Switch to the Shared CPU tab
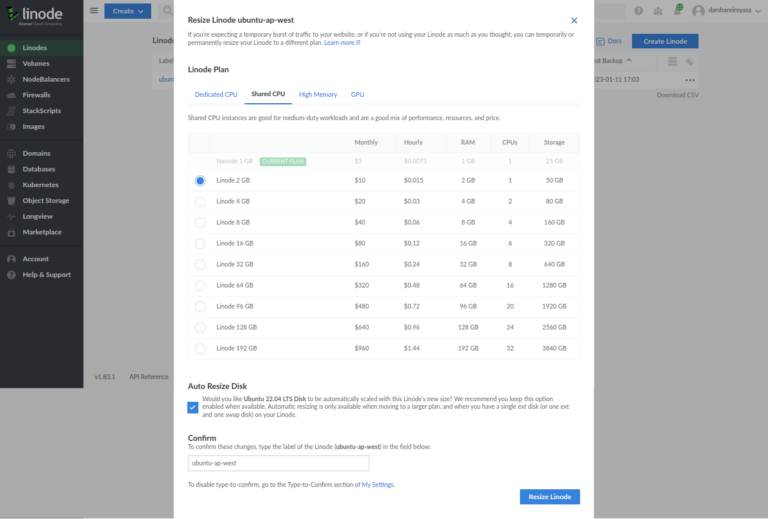 click(268, 94)
